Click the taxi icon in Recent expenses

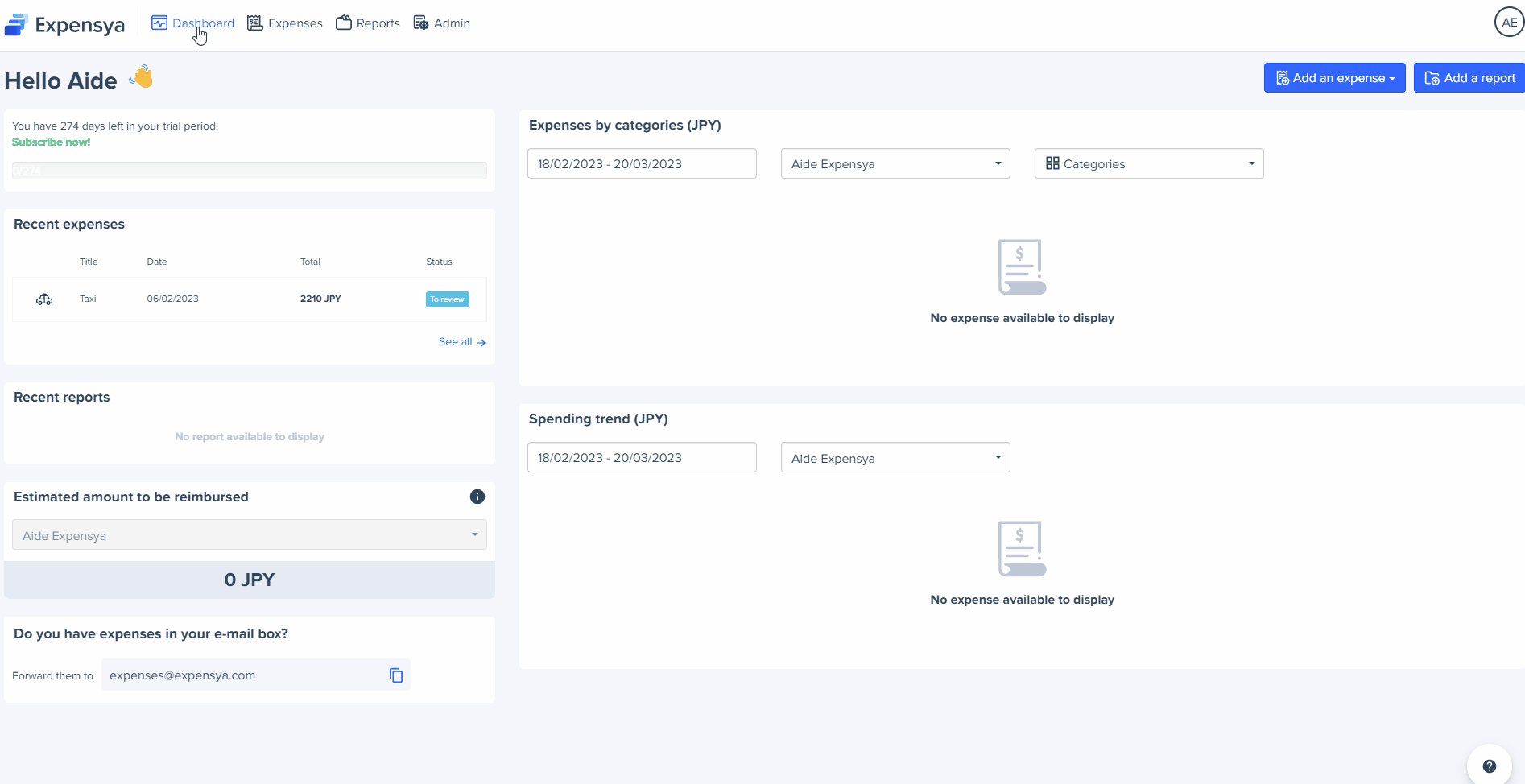pos(44,299)
